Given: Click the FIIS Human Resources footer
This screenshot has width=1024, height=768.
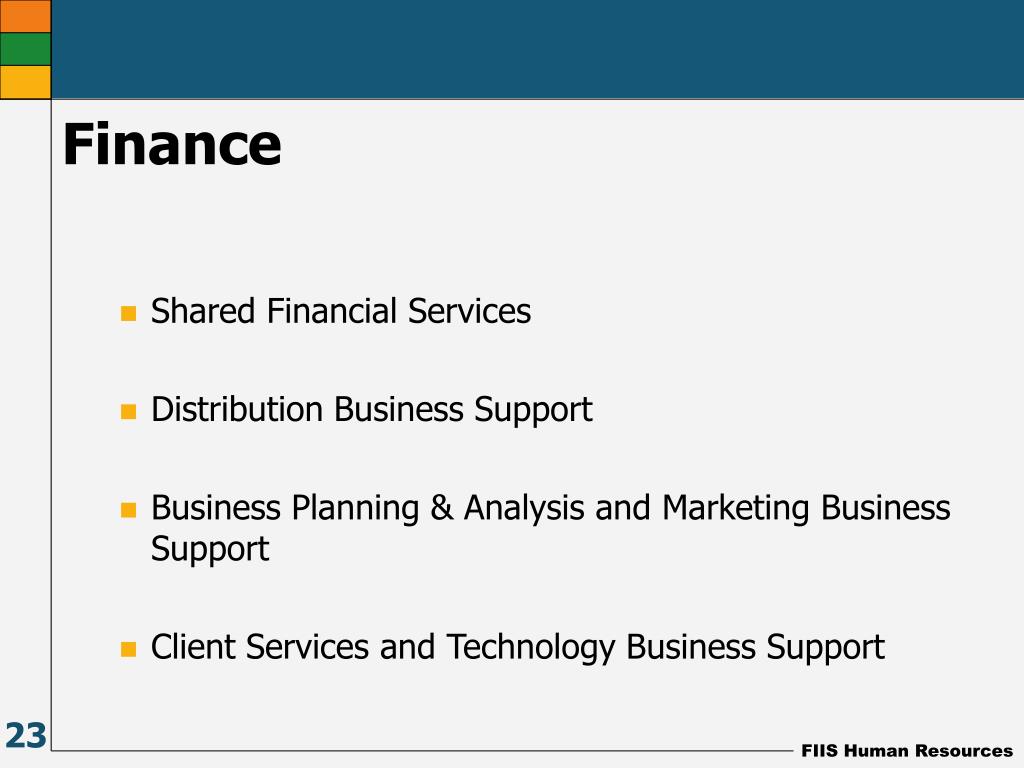Looking at the screenshot, I should point(907,751).
